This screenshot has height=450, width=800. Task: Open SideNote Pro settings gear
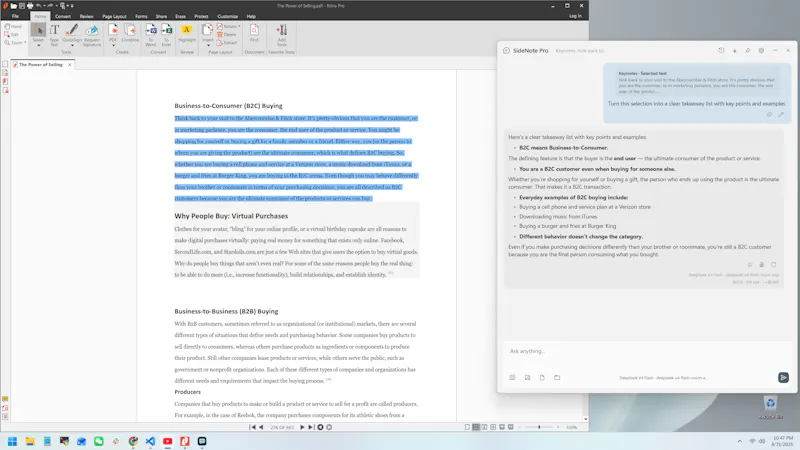pos(761,51)
